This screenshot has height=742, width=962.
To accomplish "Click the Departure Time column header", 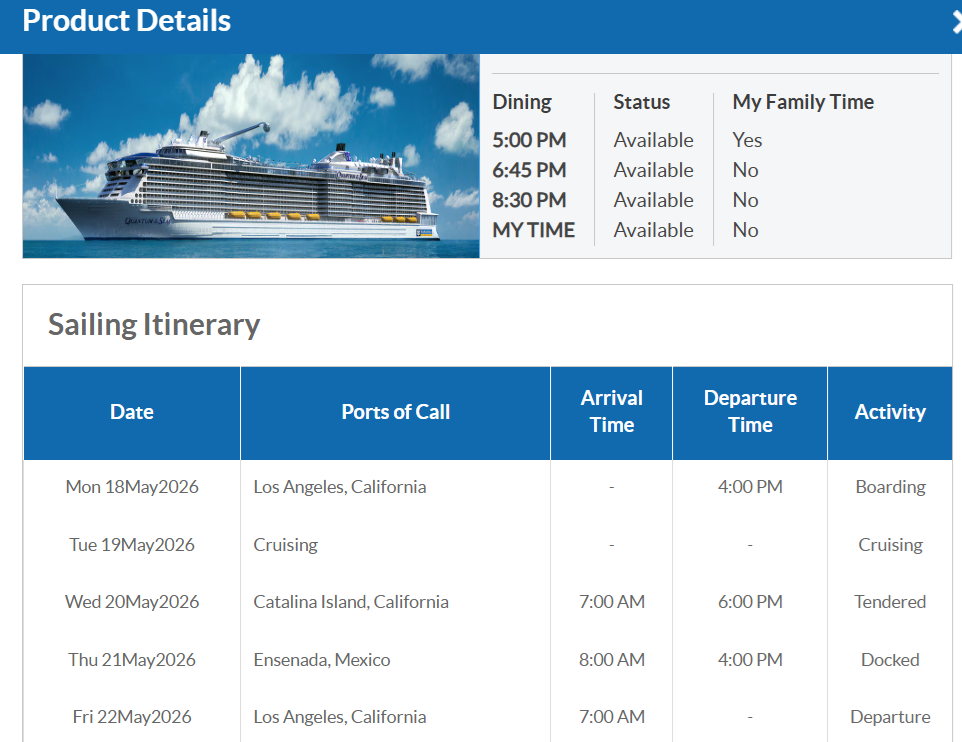I will click(749, 412).
